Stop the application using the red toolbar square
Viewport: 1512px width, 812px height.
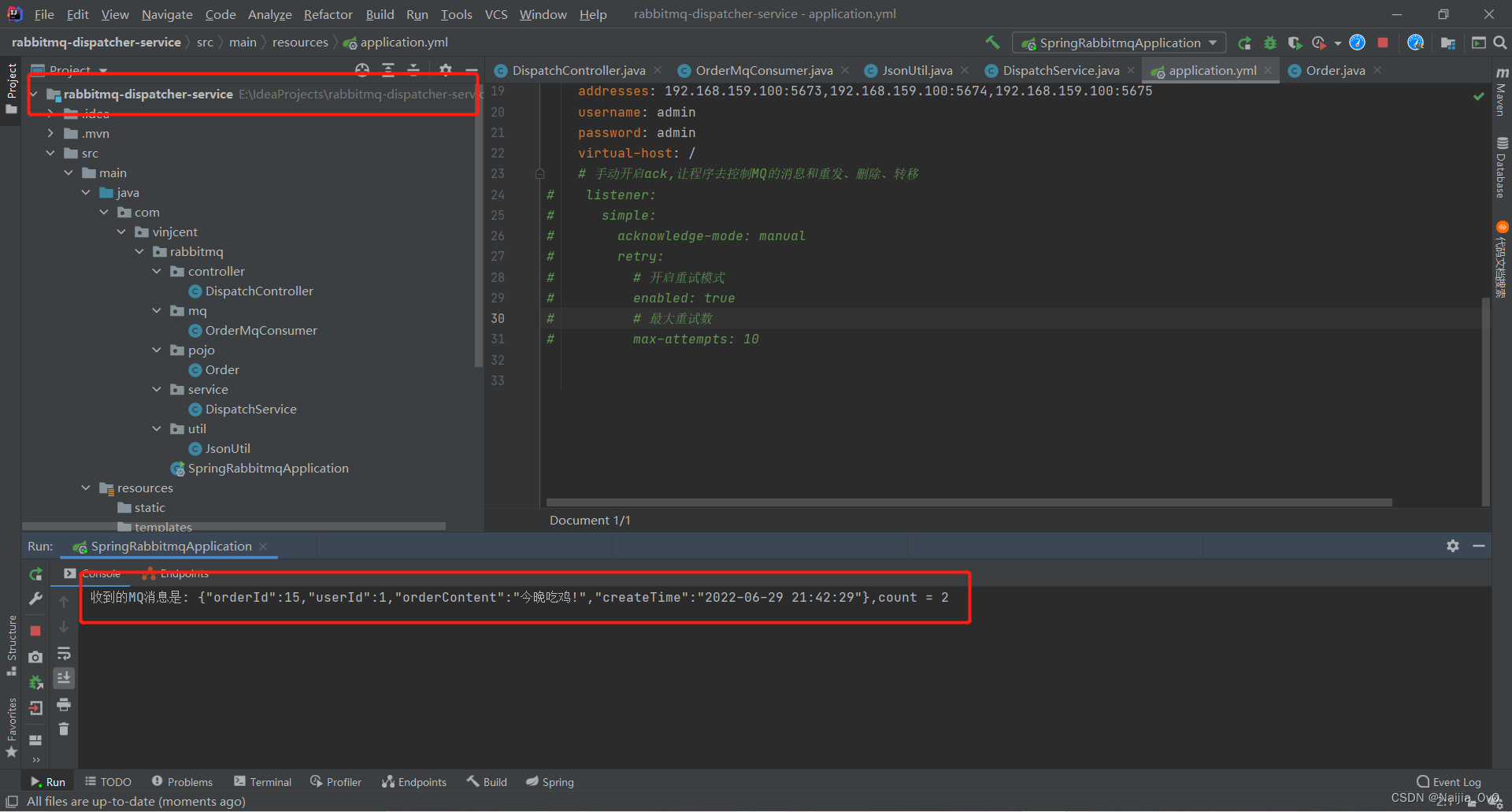tap(1383, 43)
